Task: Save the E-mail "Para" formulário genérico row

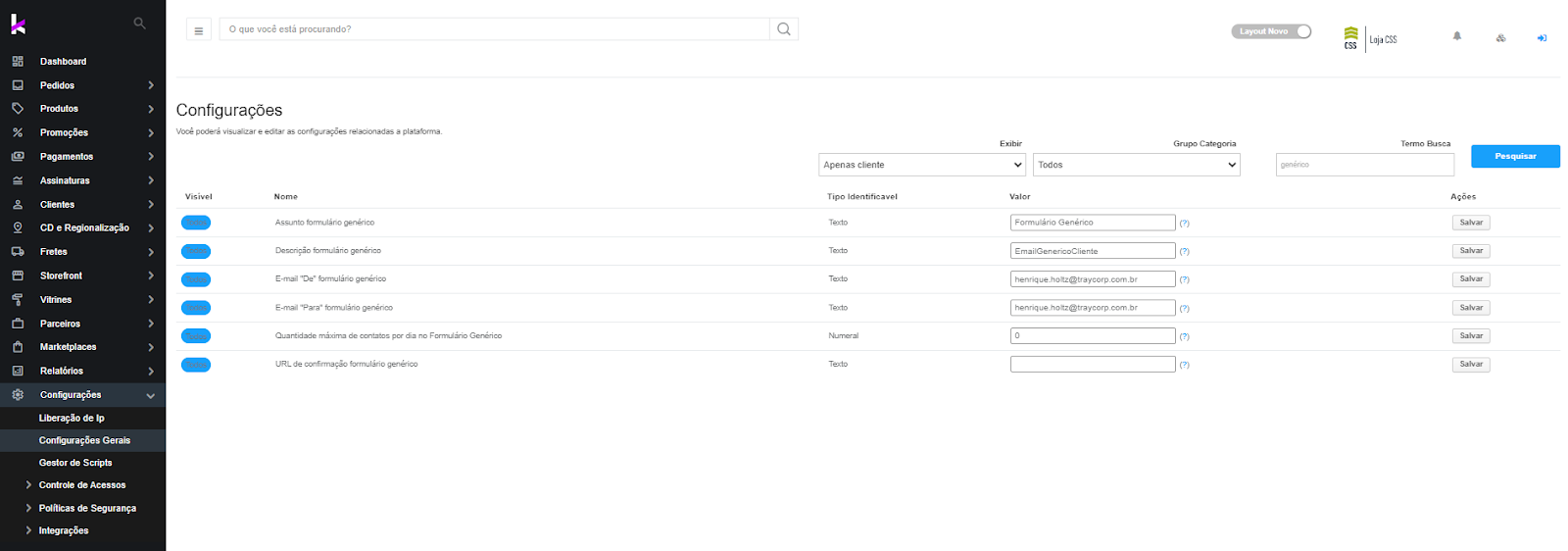Action: coord(1471,308)
